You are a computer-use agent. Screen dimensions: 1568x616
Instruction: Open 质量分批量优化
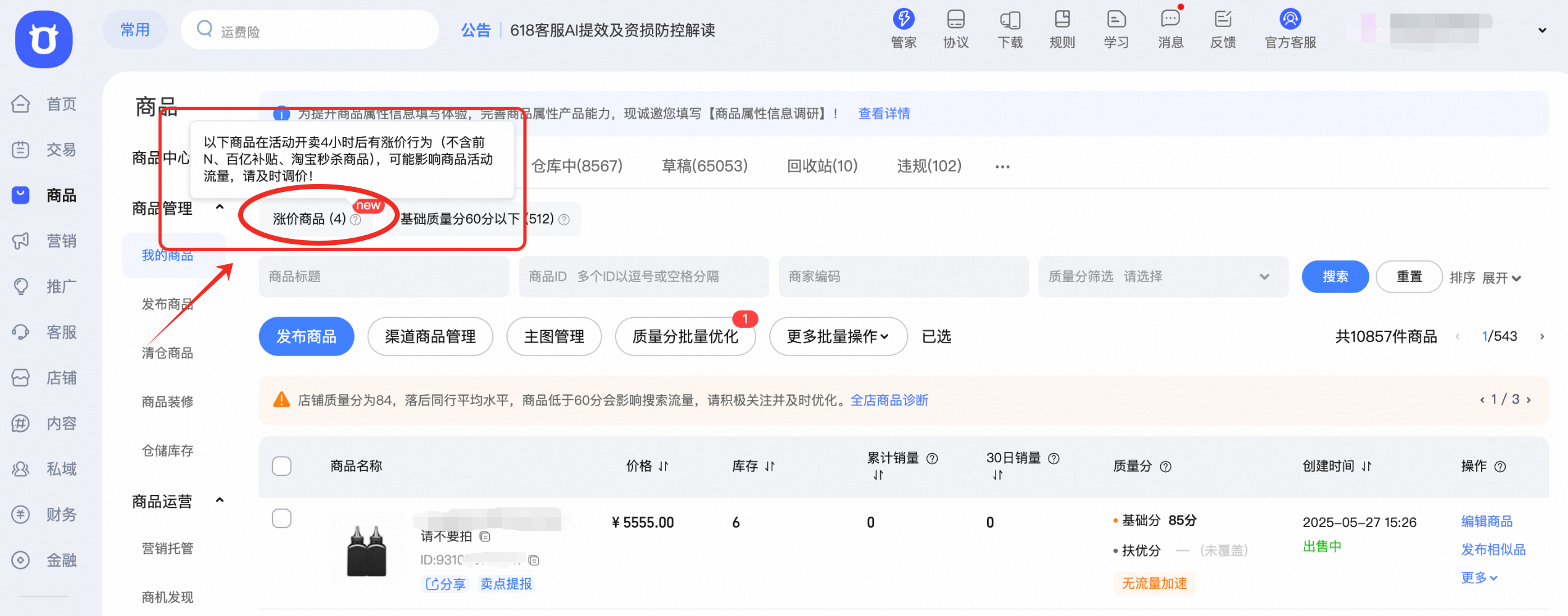coord(685,336)
